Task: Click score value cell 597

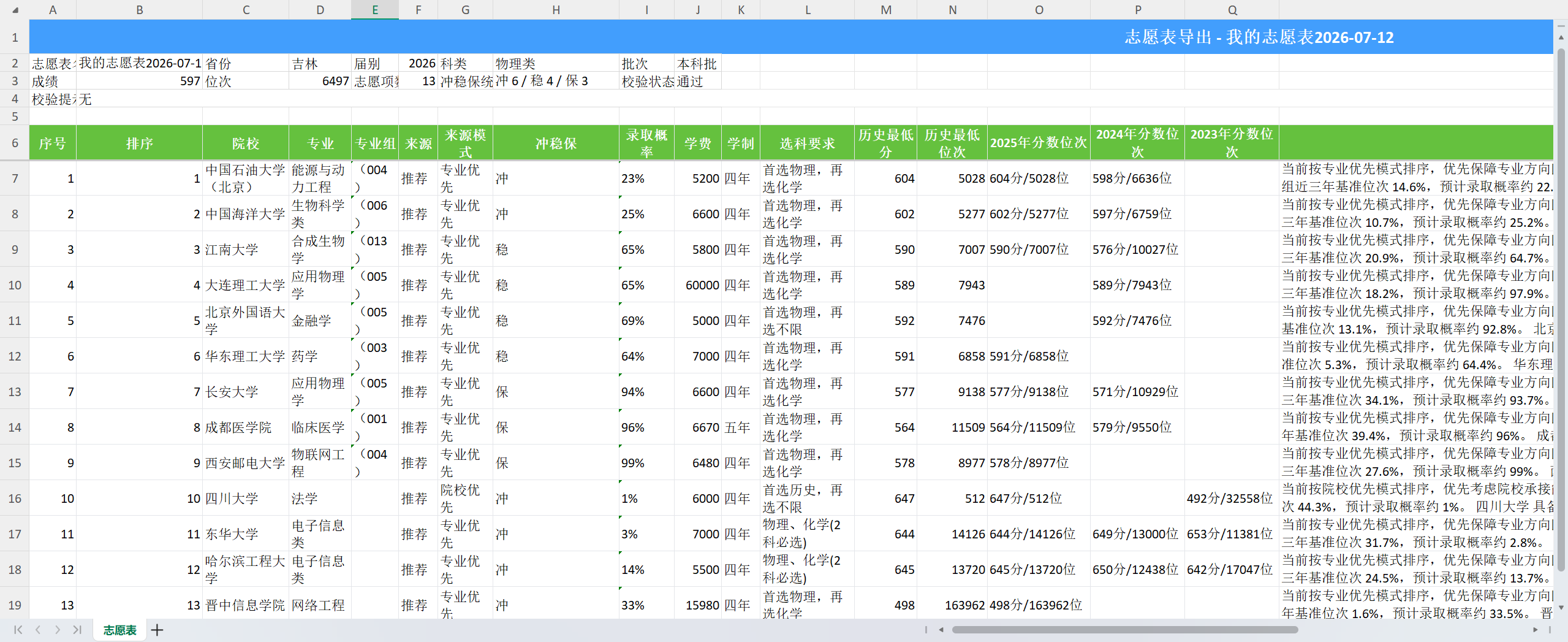Action: coord(140,81)
